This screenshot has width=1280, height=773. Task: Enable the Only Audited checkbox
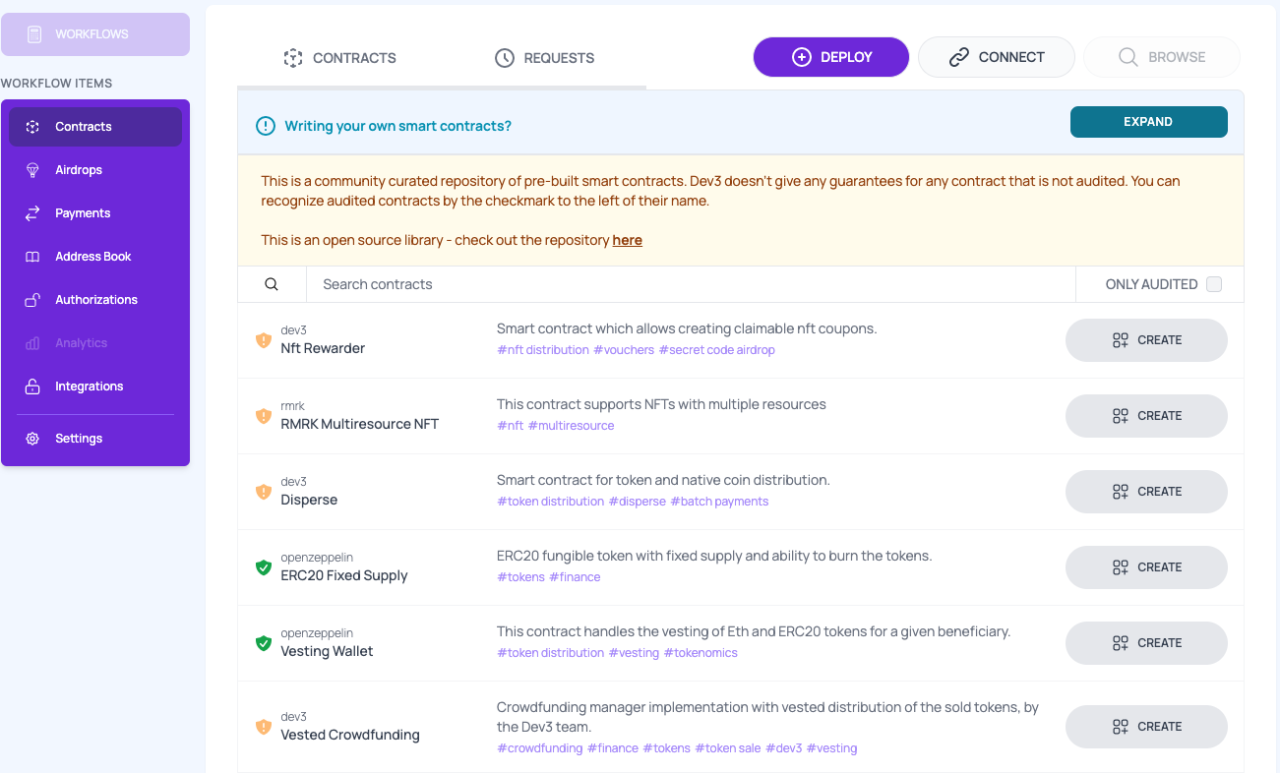[1214, 284]
